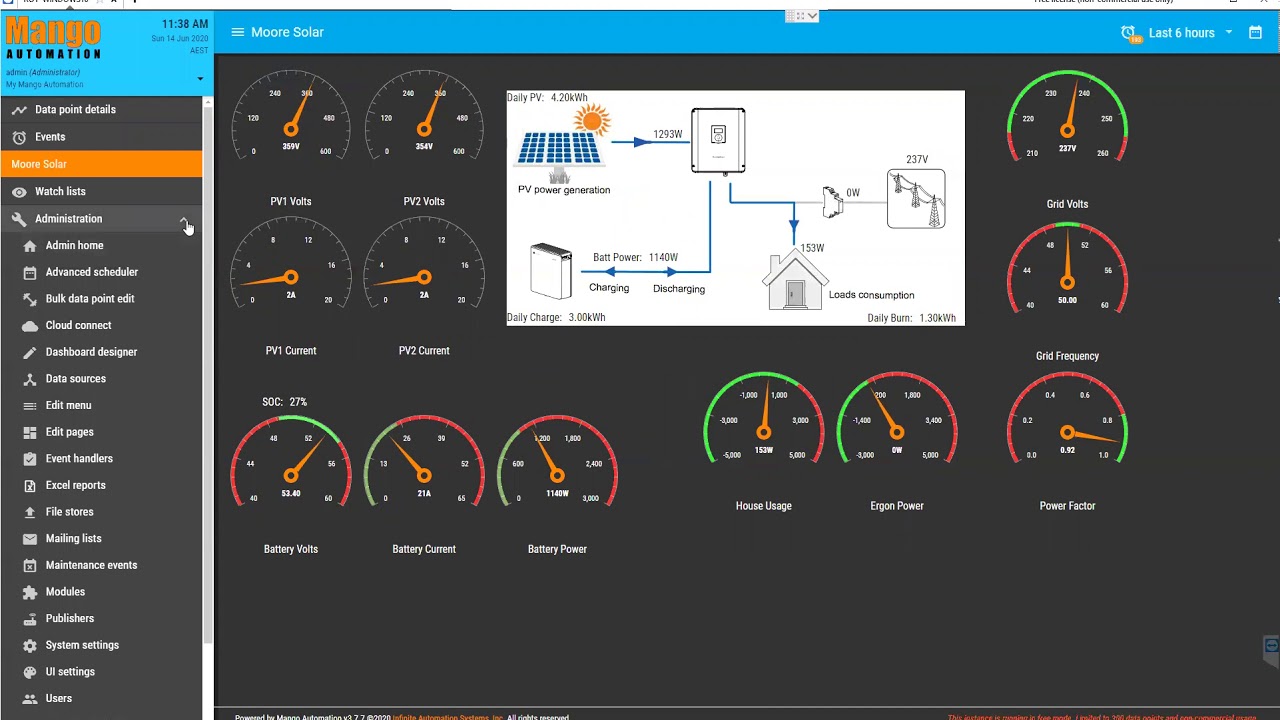Click the alarm clock time preset icon
Viewport: 1280px width, 720px height.
click(1129, 33)
